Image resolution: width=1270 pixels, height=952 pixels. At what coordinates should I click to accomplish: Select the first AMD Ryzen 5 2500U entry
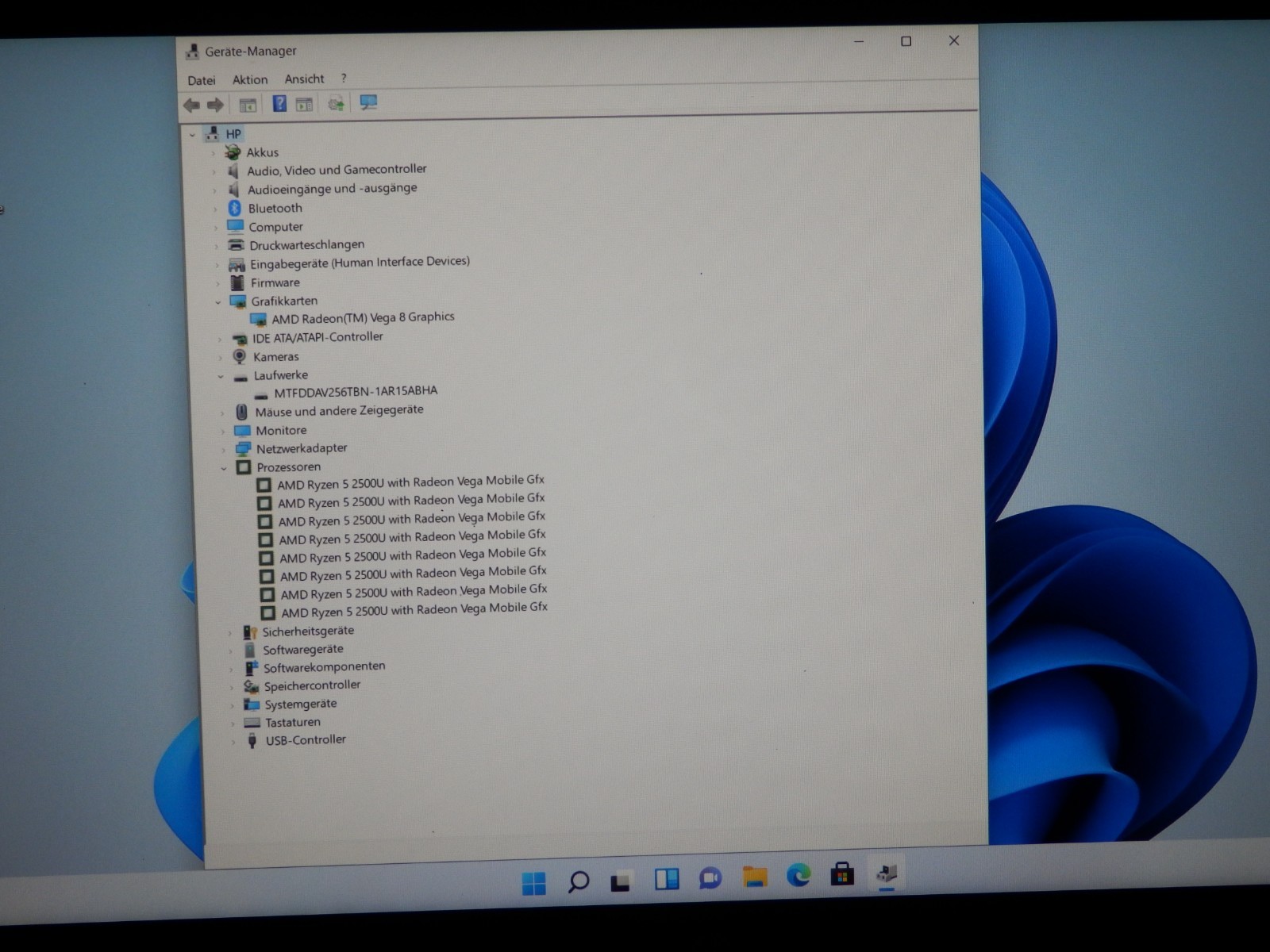(410, 482)
